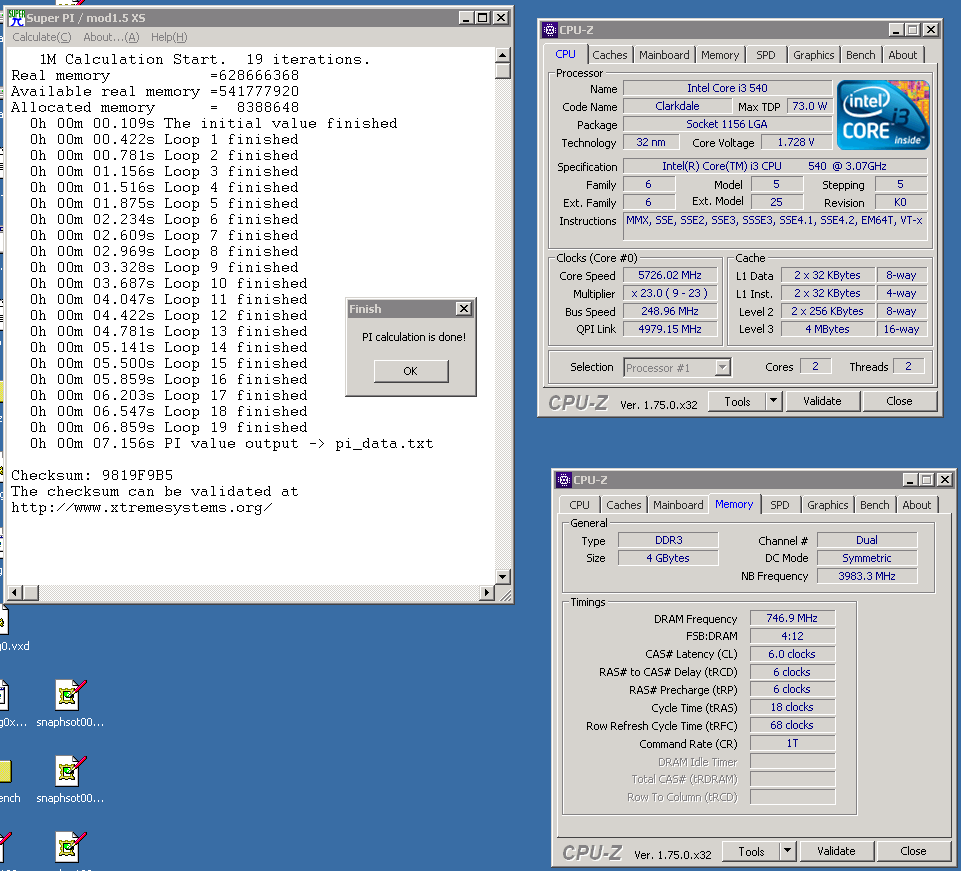Close the bottom CPU-Z Memory window via X
The width and height of the screenshot is (961, 871).
tap(944, 479)
